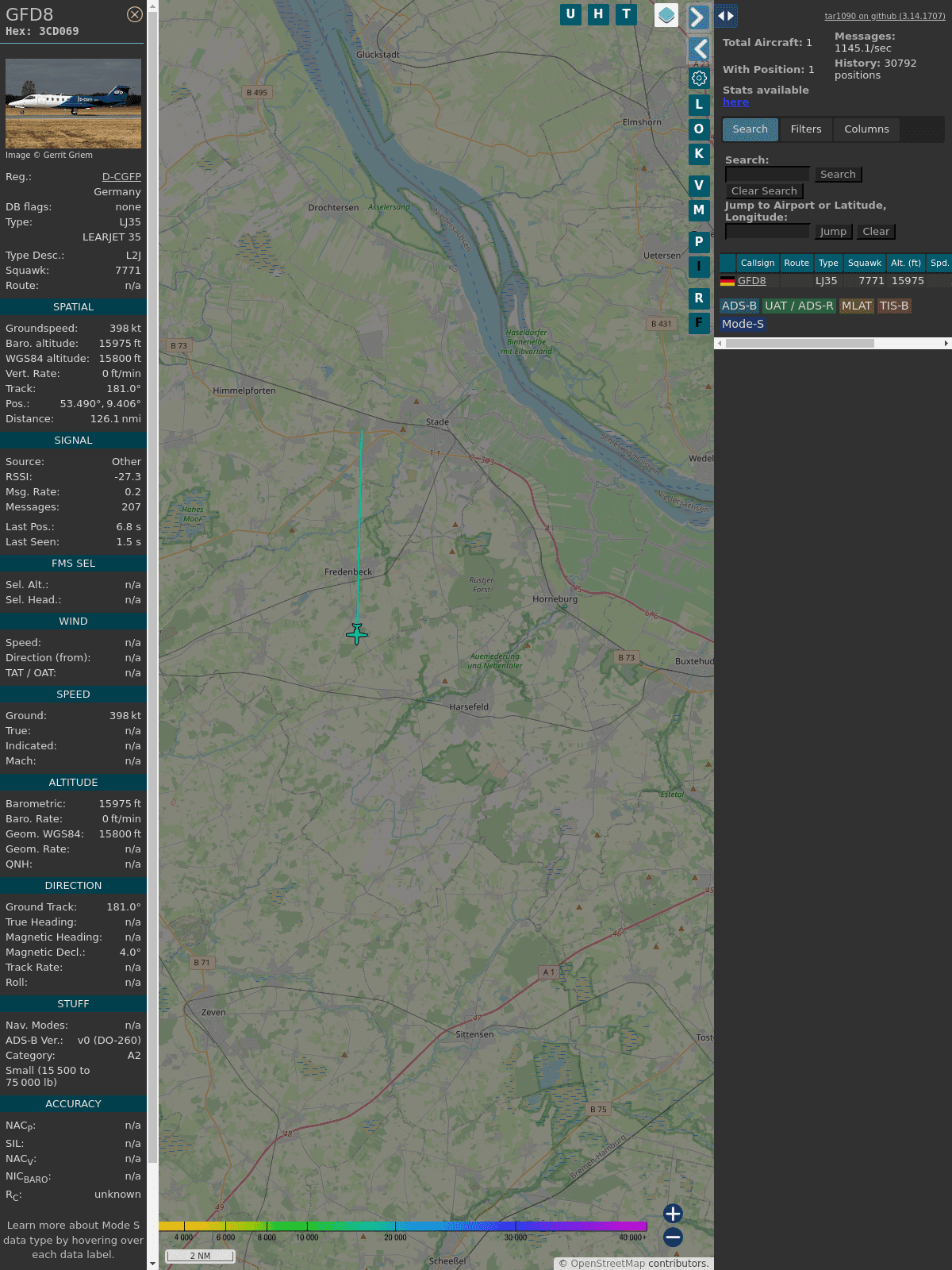Click the H map button
Image resolution: width=952 pixels, height=1270 pixels.
[x=598, y=14]
